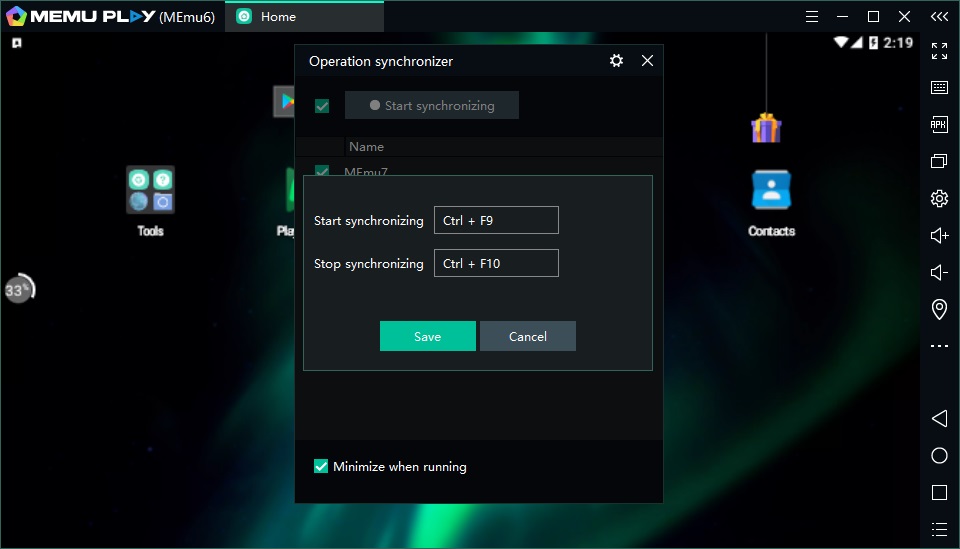The image size is (960, 549).
Task: Open the MEmu title bar hamburger menu
Action: coord(812,16)
